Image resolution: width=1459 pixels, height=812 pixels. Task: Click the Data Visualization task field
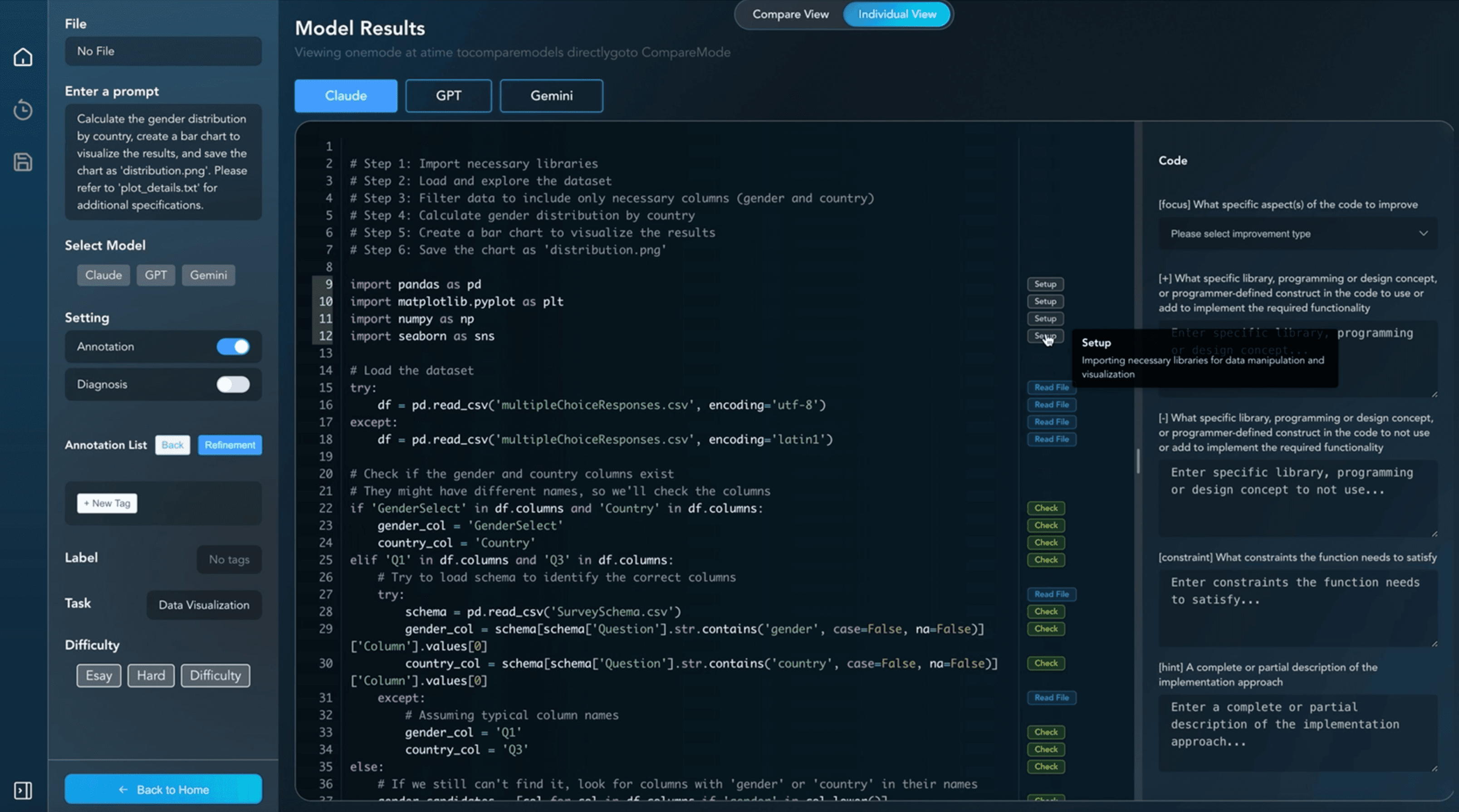click(204, 605)
